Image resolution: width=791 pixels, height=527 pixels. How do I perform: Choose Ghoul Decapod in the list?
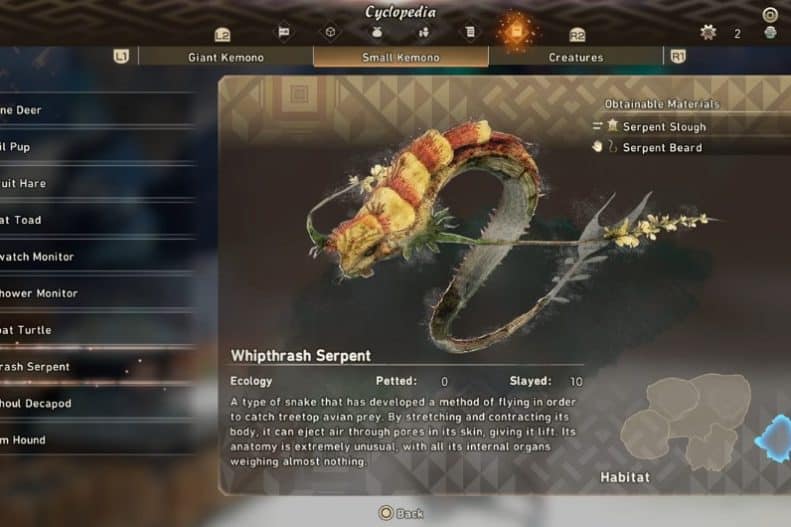click(x=96, y=403)
